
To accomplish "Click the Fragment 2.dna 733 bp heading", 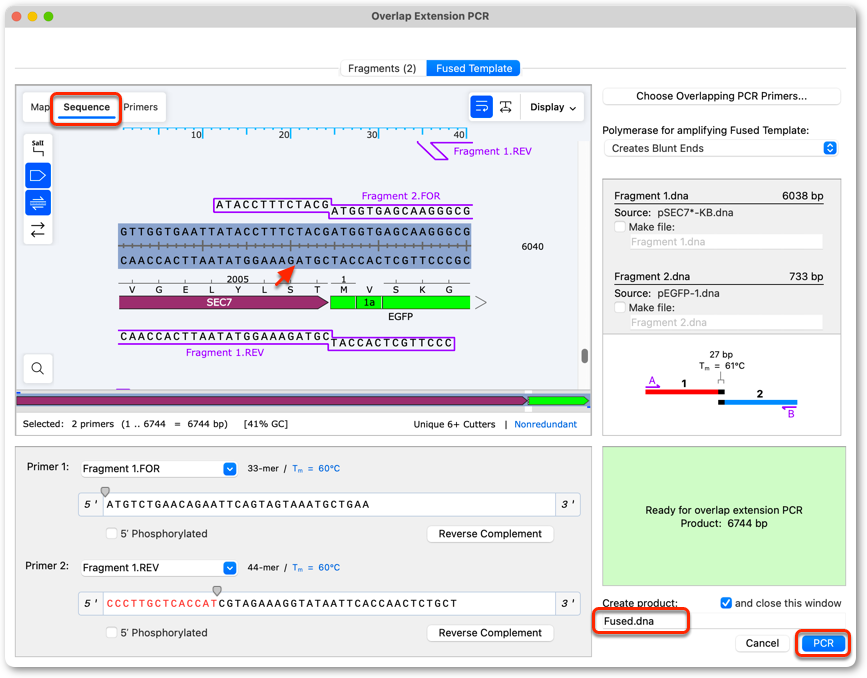I will pos(718,277).
